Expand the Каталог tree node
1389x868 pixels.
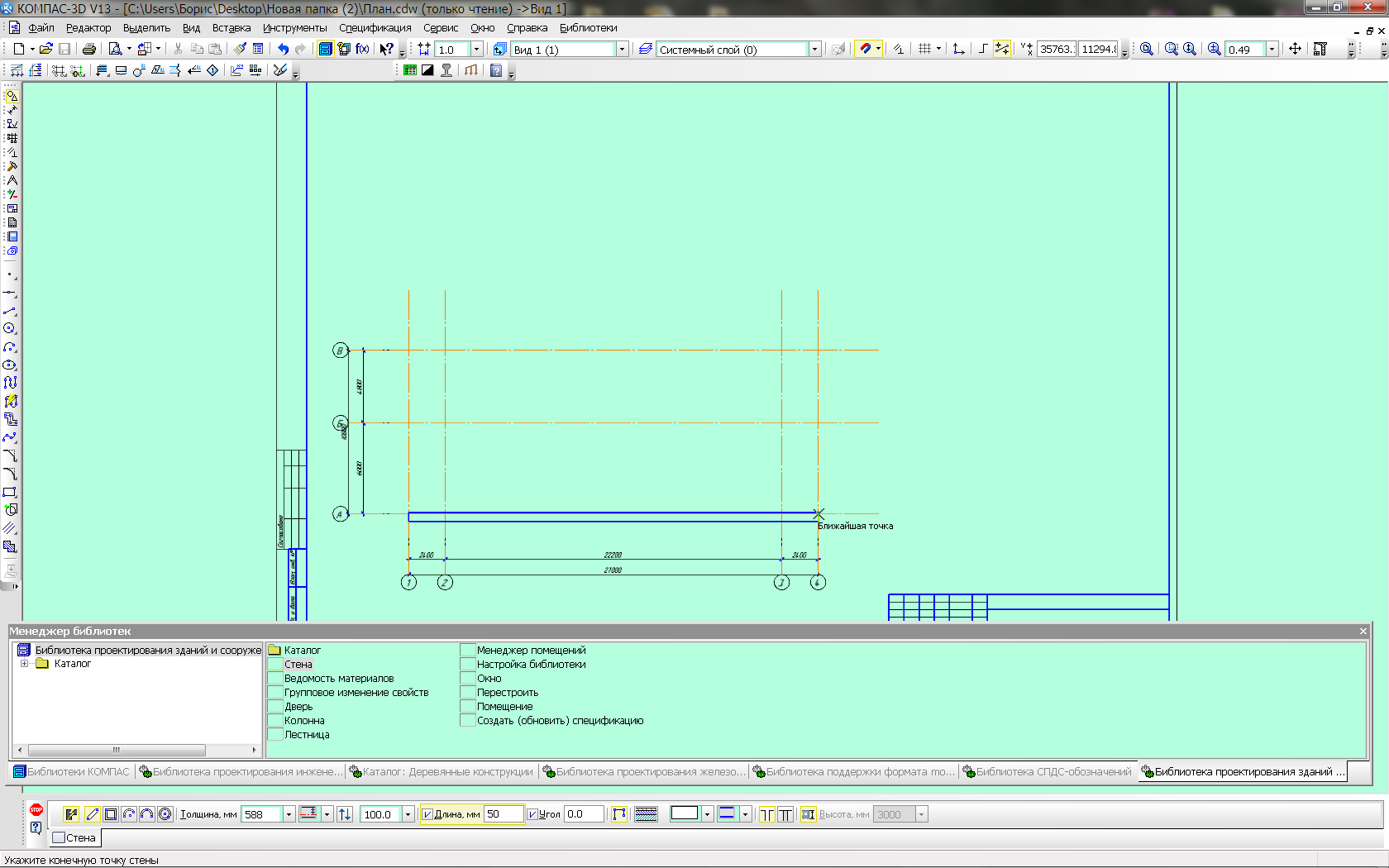pyautogui.click(x=24, y=664)
